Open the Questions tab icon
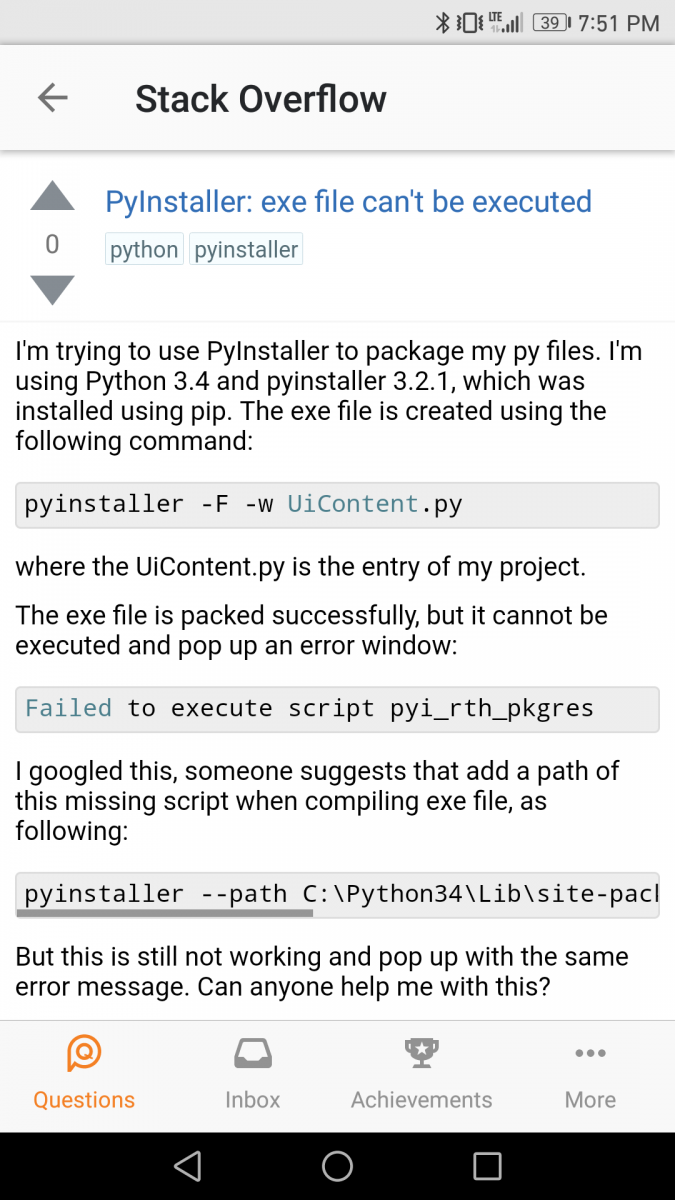This screenshot has width=675, height=1200. pos(84,1053)
